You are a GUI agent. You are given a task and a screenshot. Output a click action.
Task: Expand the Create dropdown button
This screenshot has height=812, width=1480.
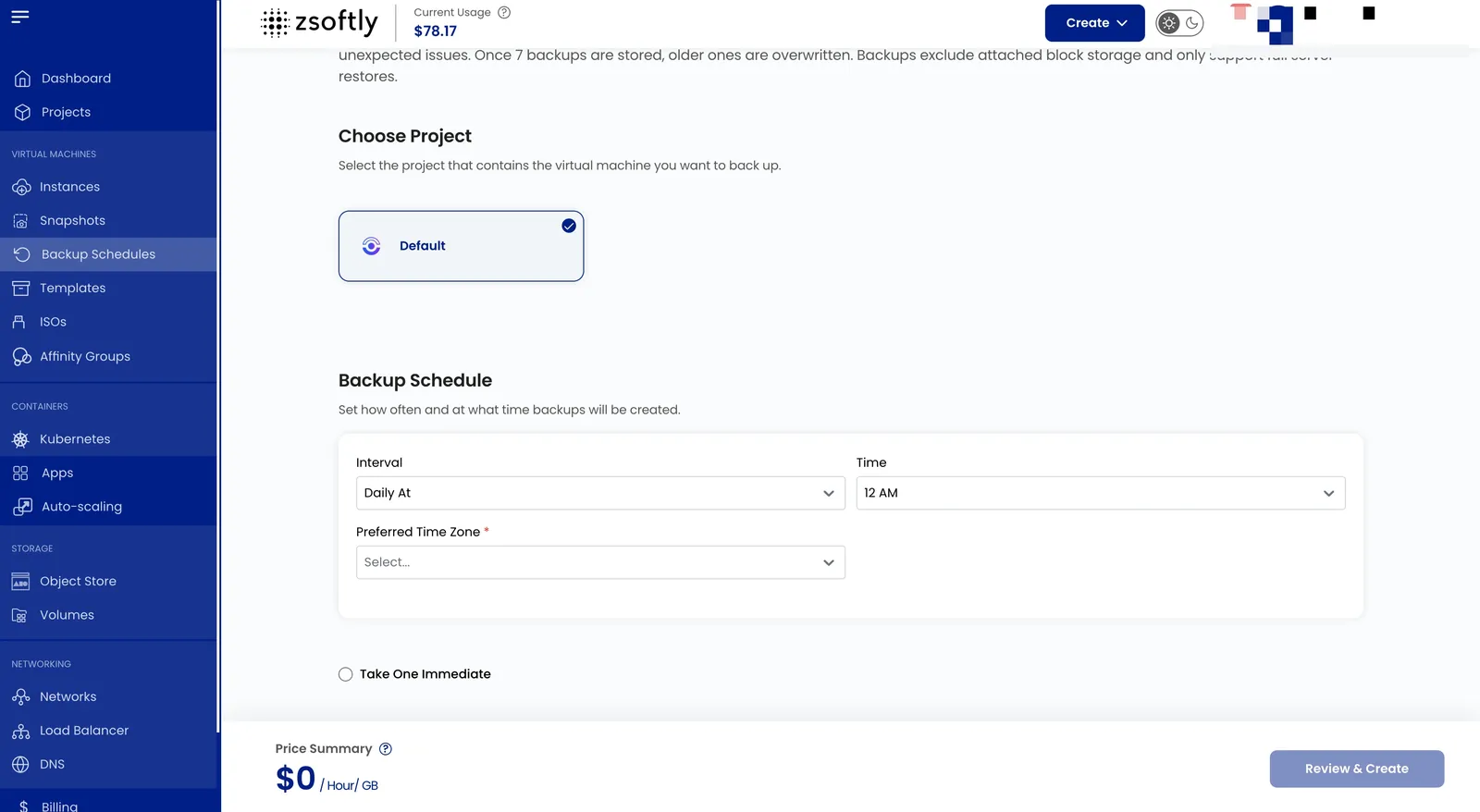[x=1094, y=23]
